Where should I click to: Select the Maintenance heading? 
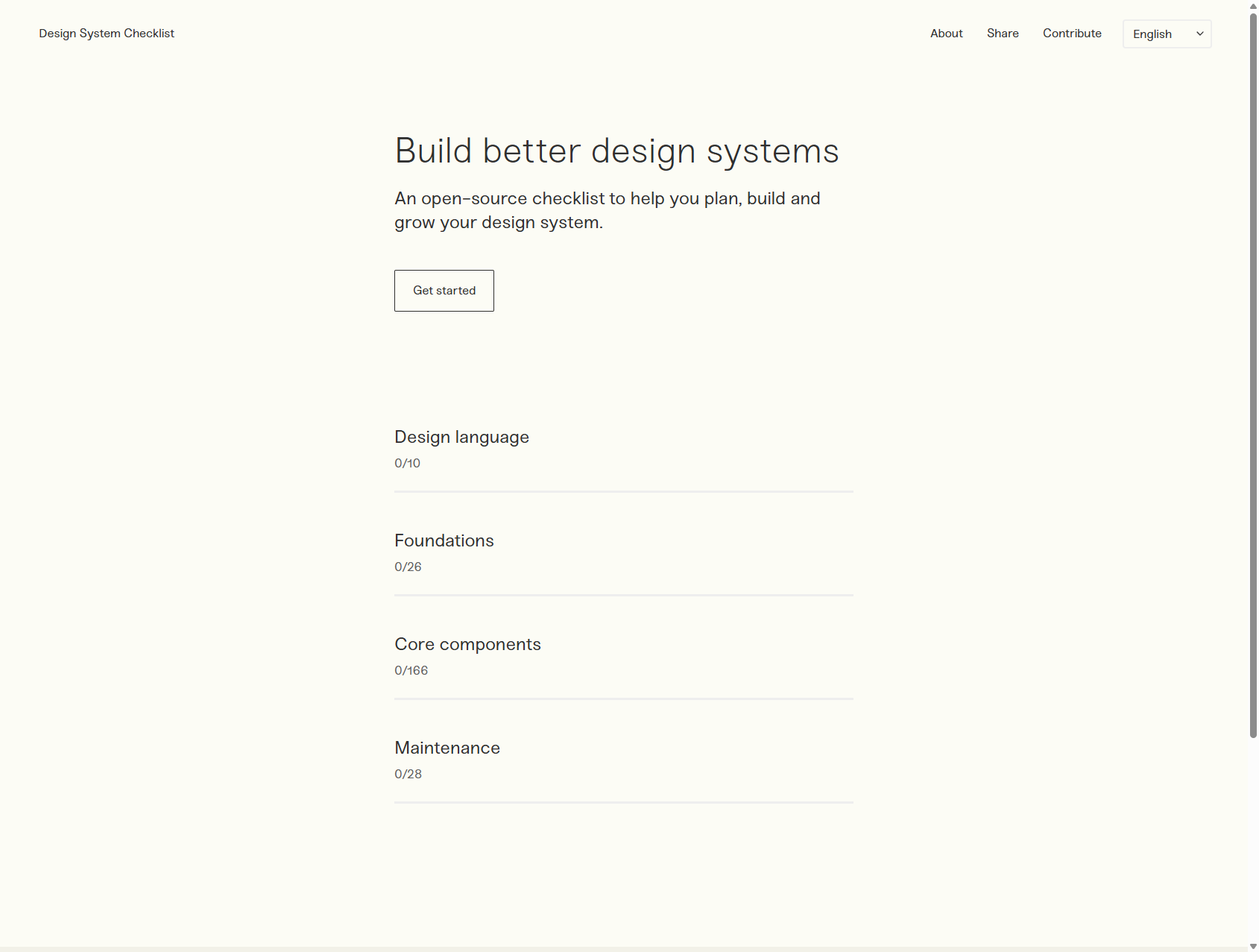click(447, 748)
